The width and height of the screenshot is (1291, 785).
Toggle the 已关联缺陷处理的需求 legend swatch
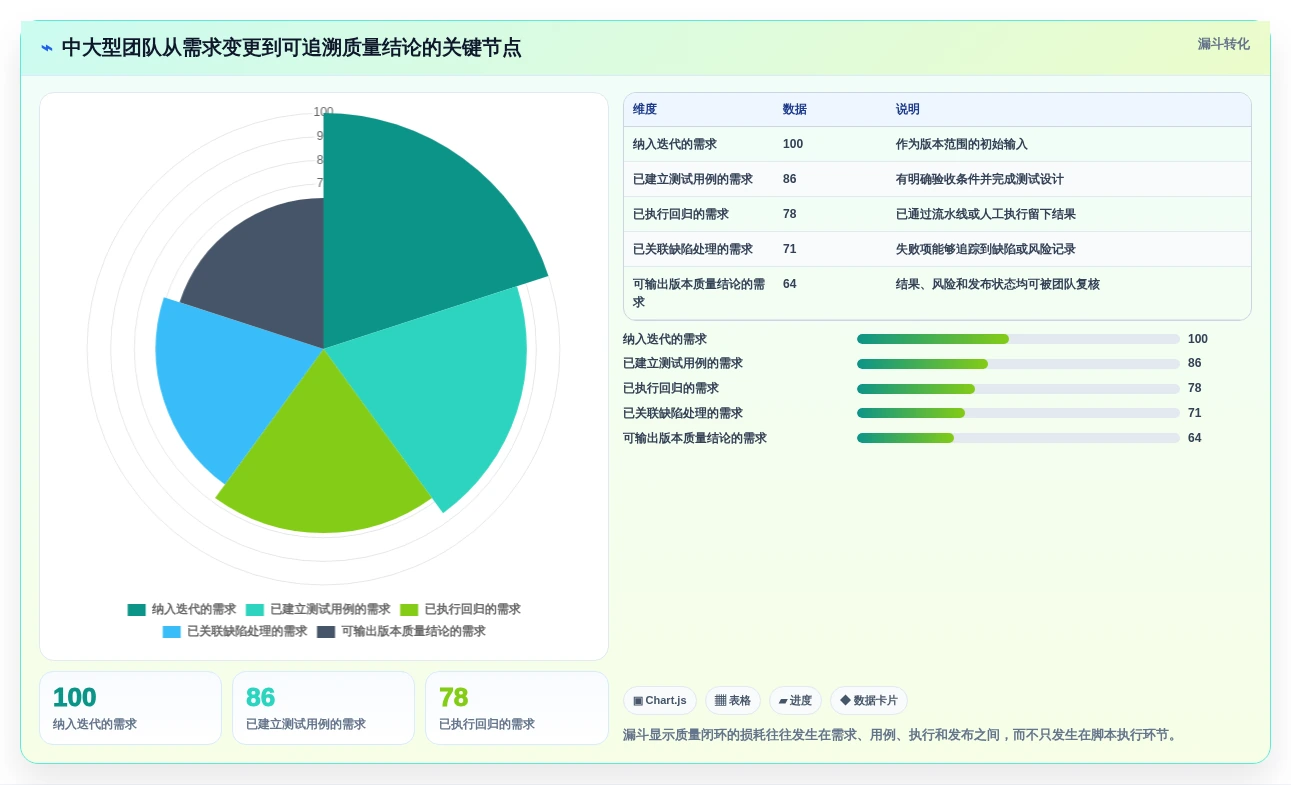172,632
